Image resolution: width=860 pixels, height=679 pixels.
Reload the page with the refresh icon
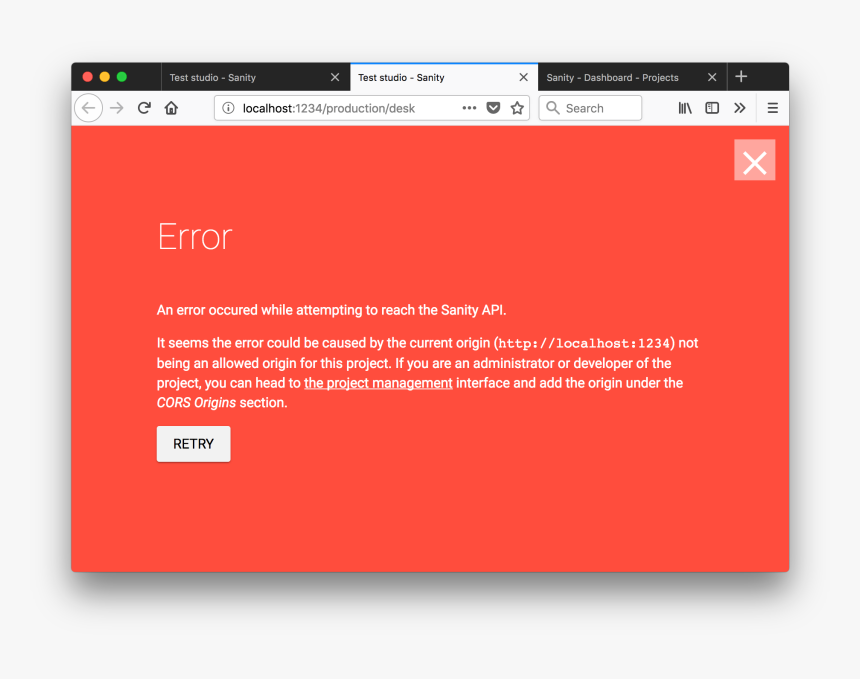144,108
